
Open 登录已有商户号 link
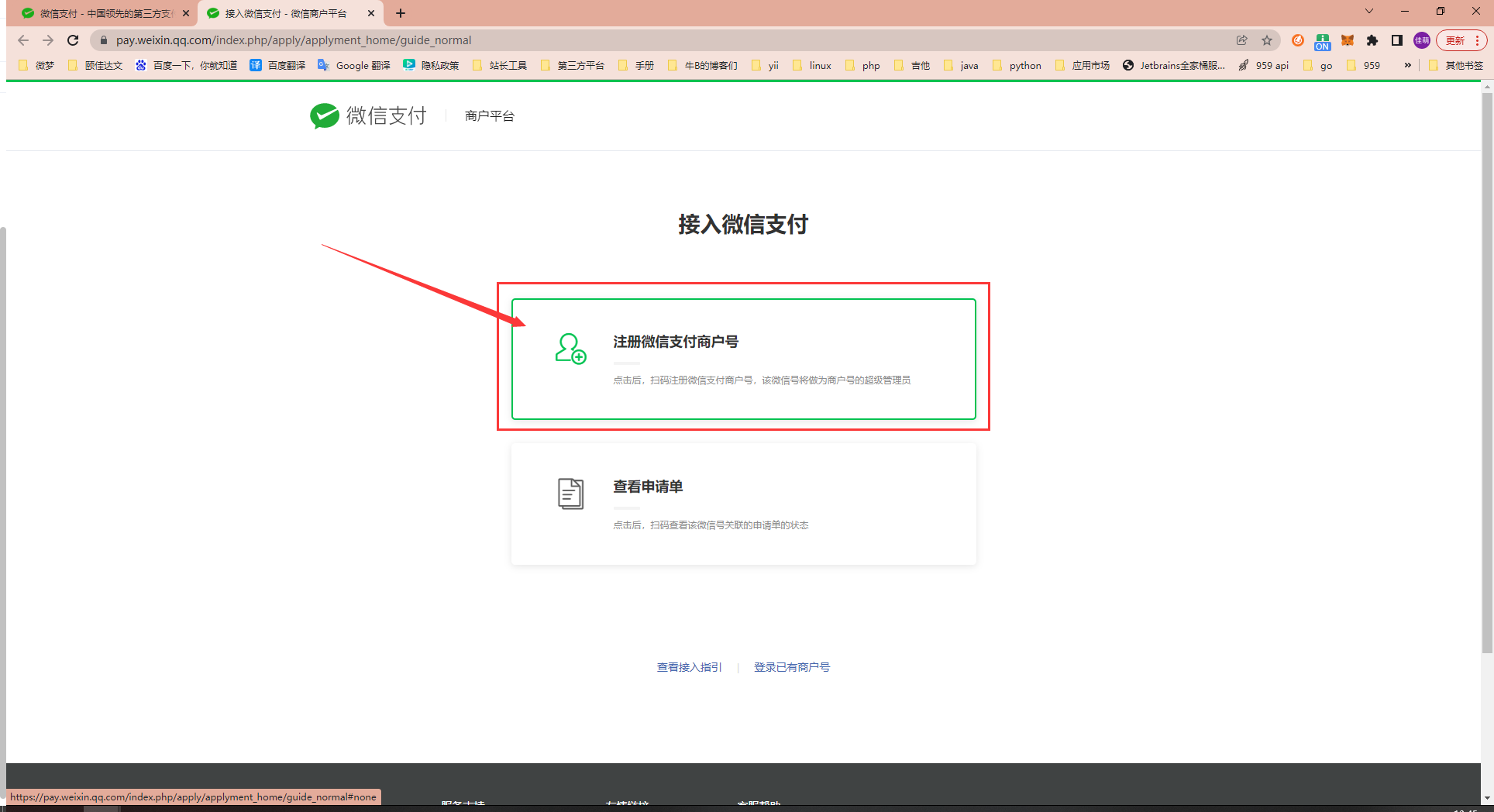coord(792,667)
